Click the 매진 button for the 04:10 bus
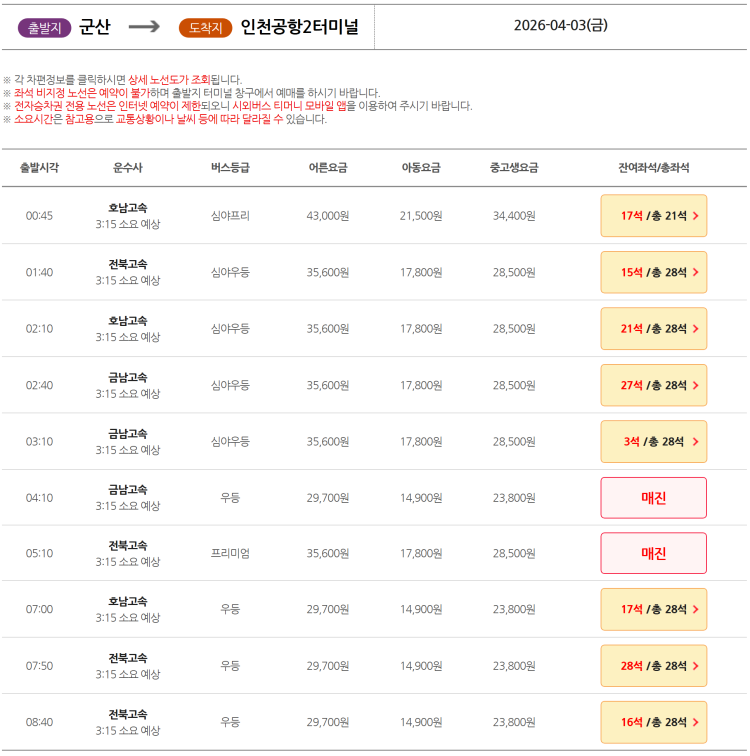Image resolution: width=750 pixels, height=756 pixels. (x=653, y=497)
